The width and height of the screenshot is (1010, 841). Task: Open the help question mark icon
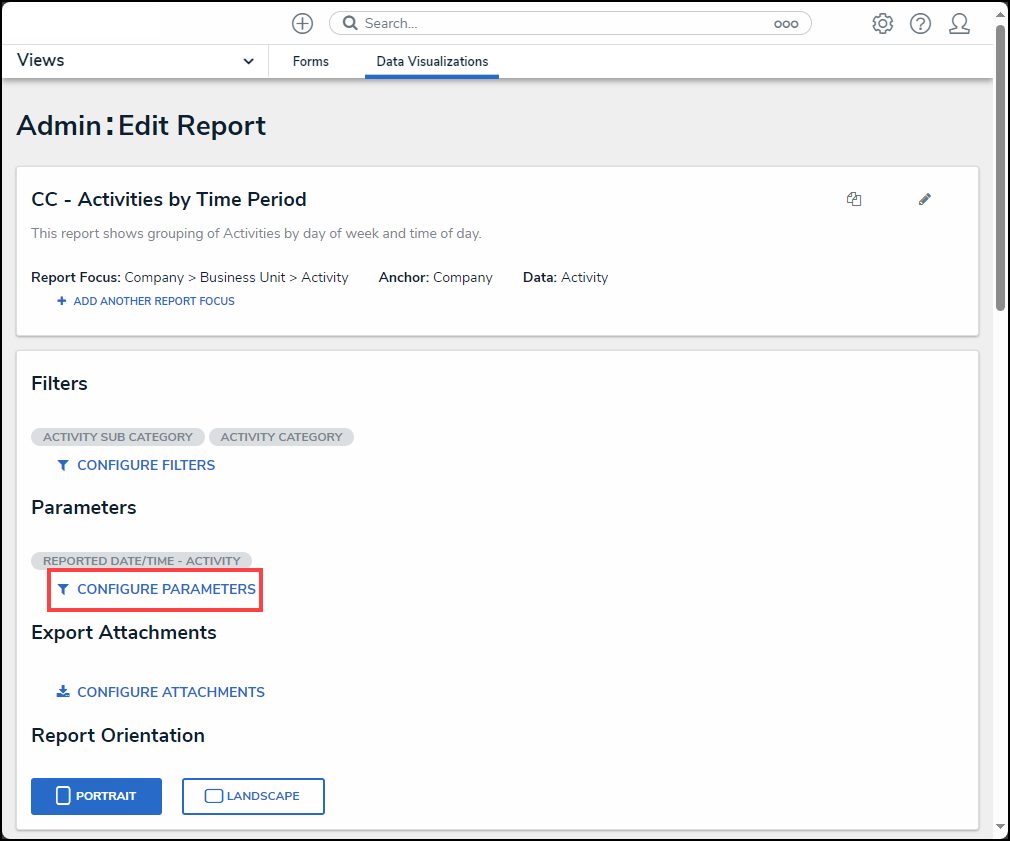920,24
